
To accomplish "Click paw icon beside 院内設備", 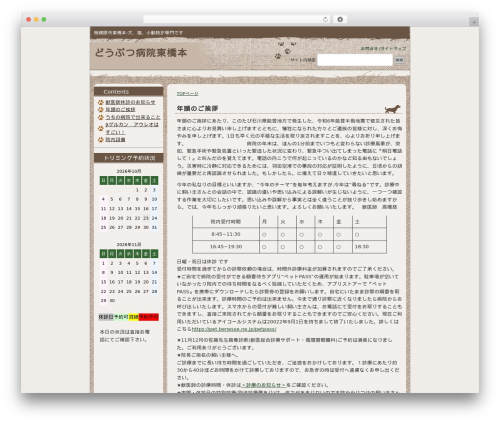I will tap(101, 140).
